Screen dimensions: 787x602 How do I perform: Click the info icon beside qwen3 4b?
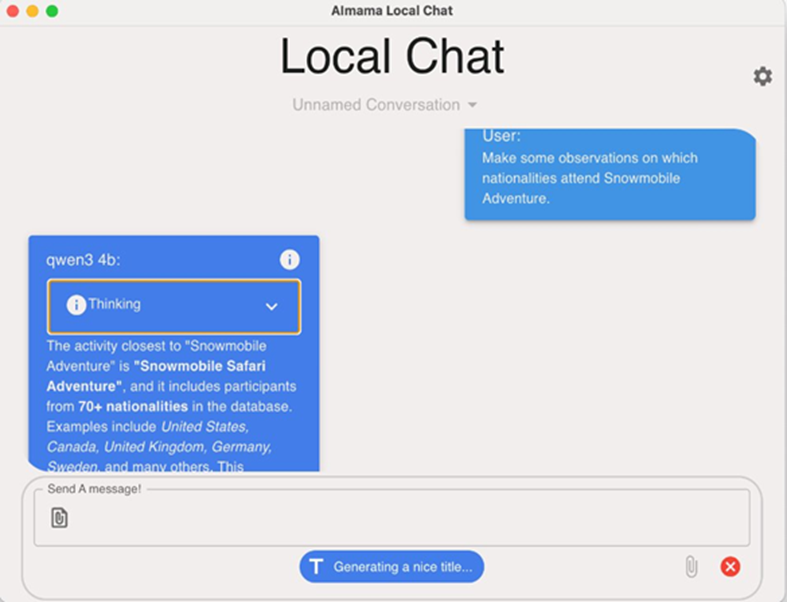[x=289, y=260]
